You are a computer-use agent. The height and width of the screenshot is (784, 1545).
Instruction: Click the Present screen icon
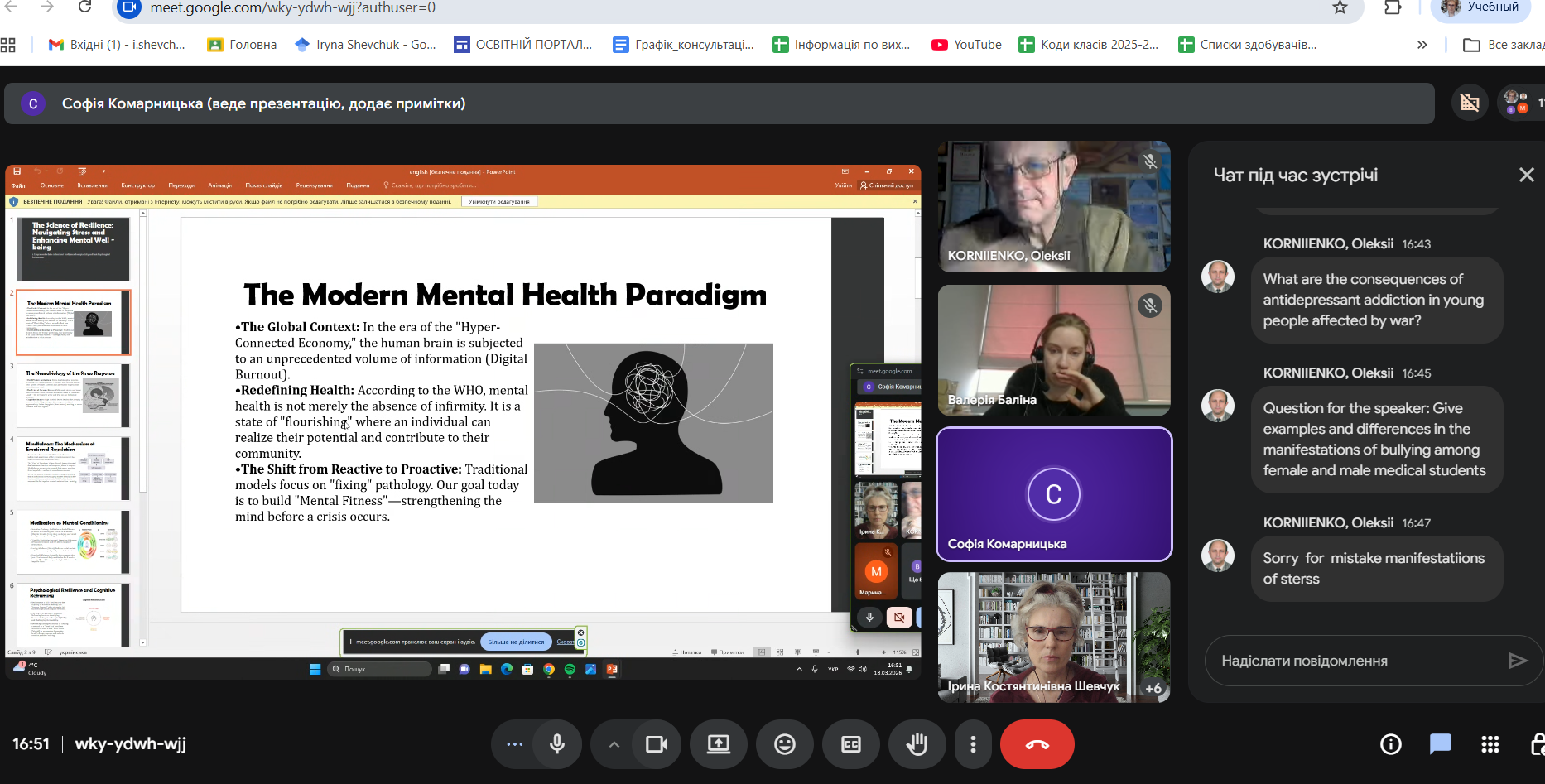pos(718,744)
